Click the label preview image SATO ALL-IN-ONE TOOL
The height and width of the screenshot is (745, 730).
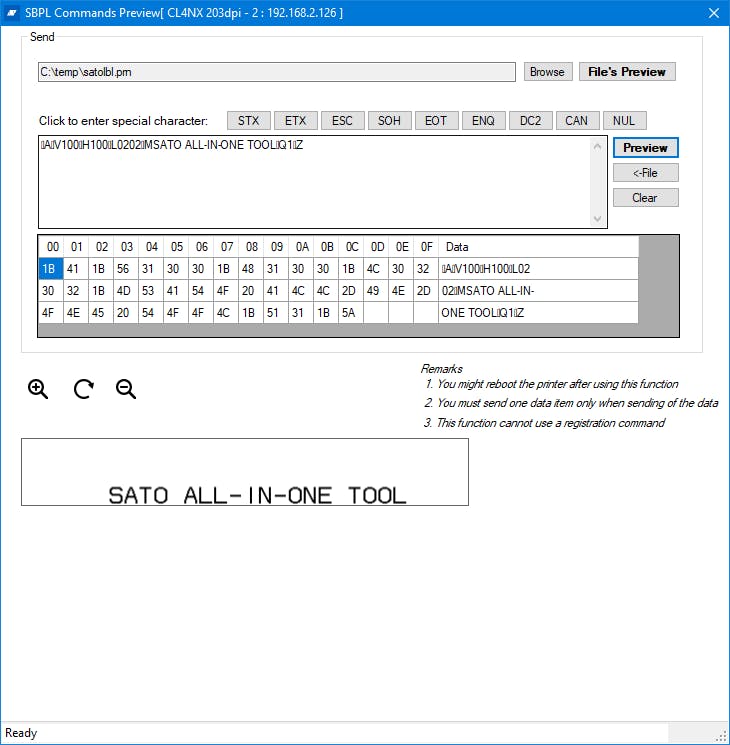click(x=245, y=472)
